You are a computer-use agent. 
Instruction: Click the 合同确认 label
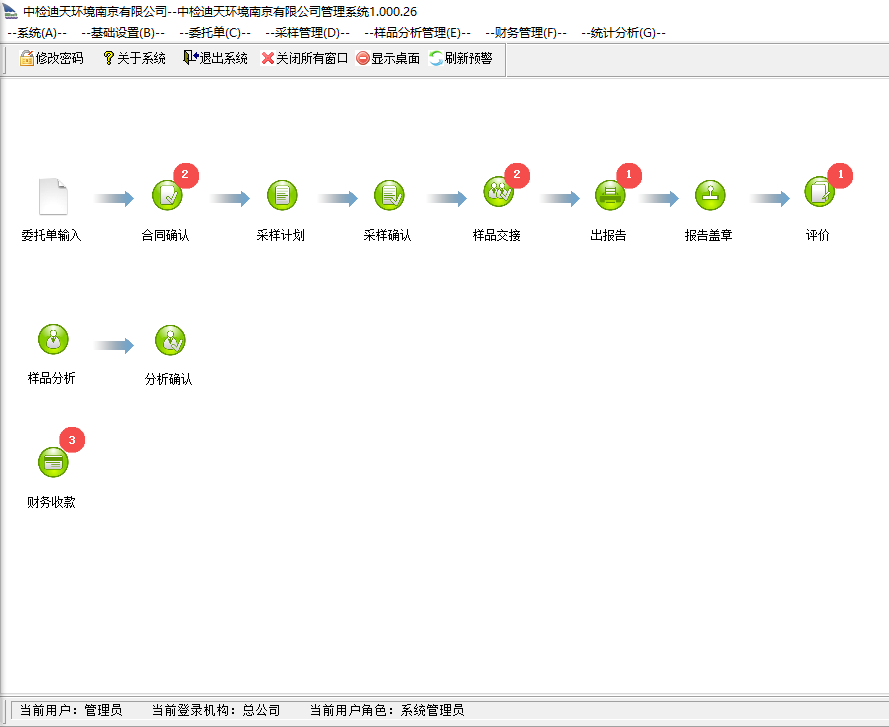166,235
